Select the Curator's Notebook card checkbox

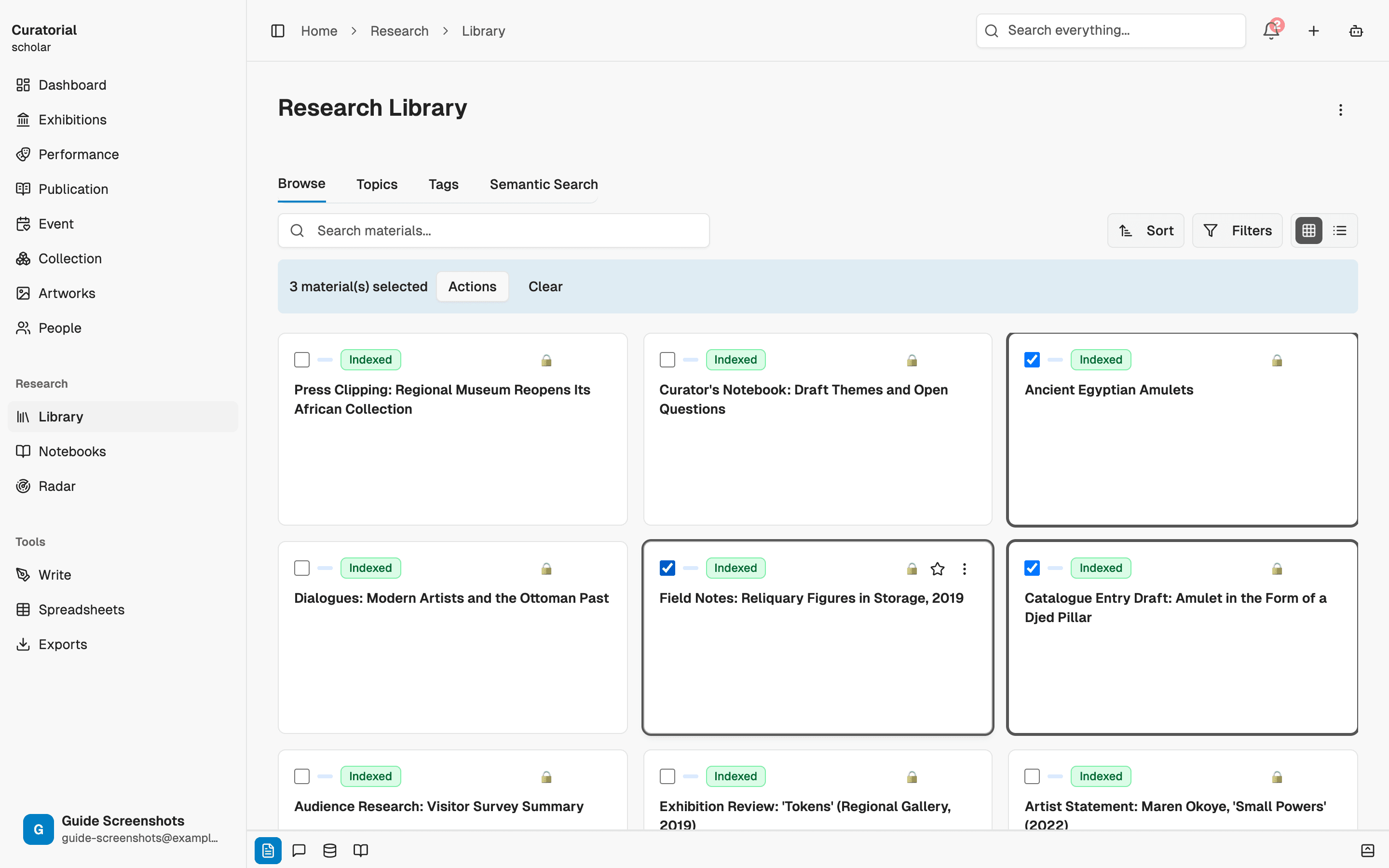coord(667,360)
